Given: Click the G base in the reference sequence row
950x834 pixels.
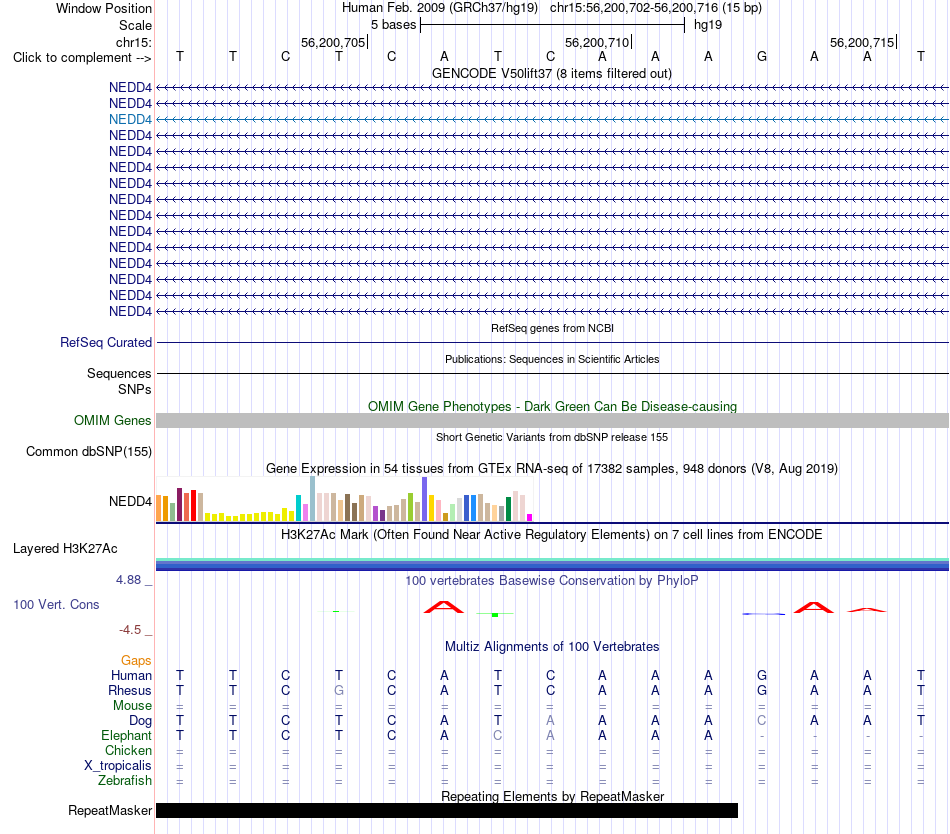Looking at the screenshot, I should click(762, 56).
